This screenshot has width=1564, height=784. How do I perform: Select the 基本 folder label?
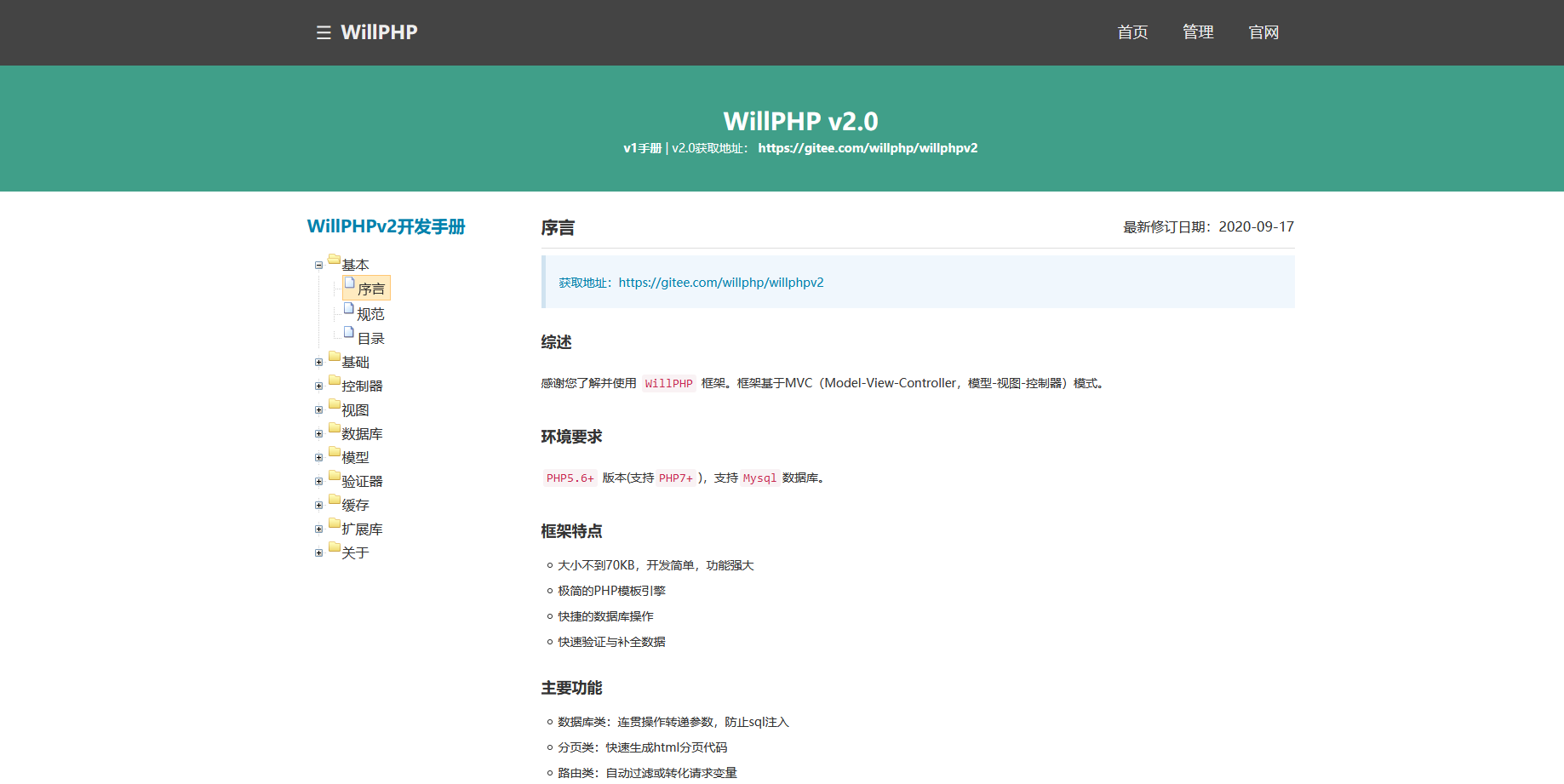[355, 266]
